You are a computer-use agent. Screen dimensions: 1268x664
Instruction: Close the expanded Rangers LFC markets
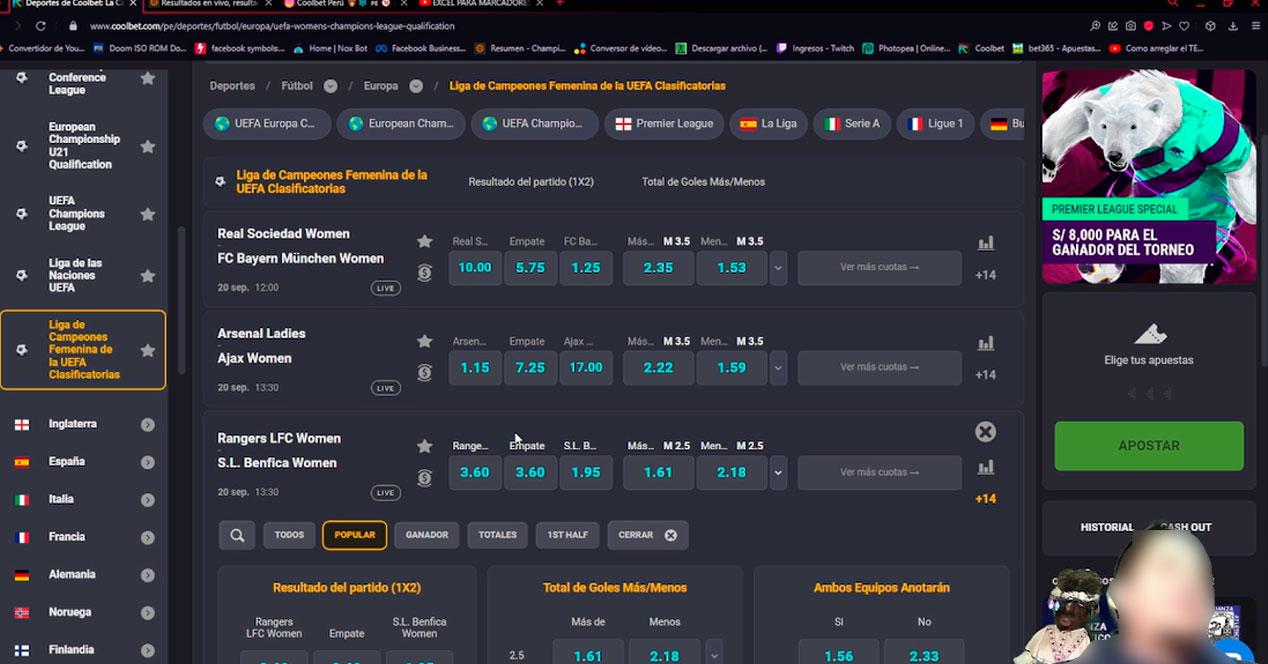986,432
